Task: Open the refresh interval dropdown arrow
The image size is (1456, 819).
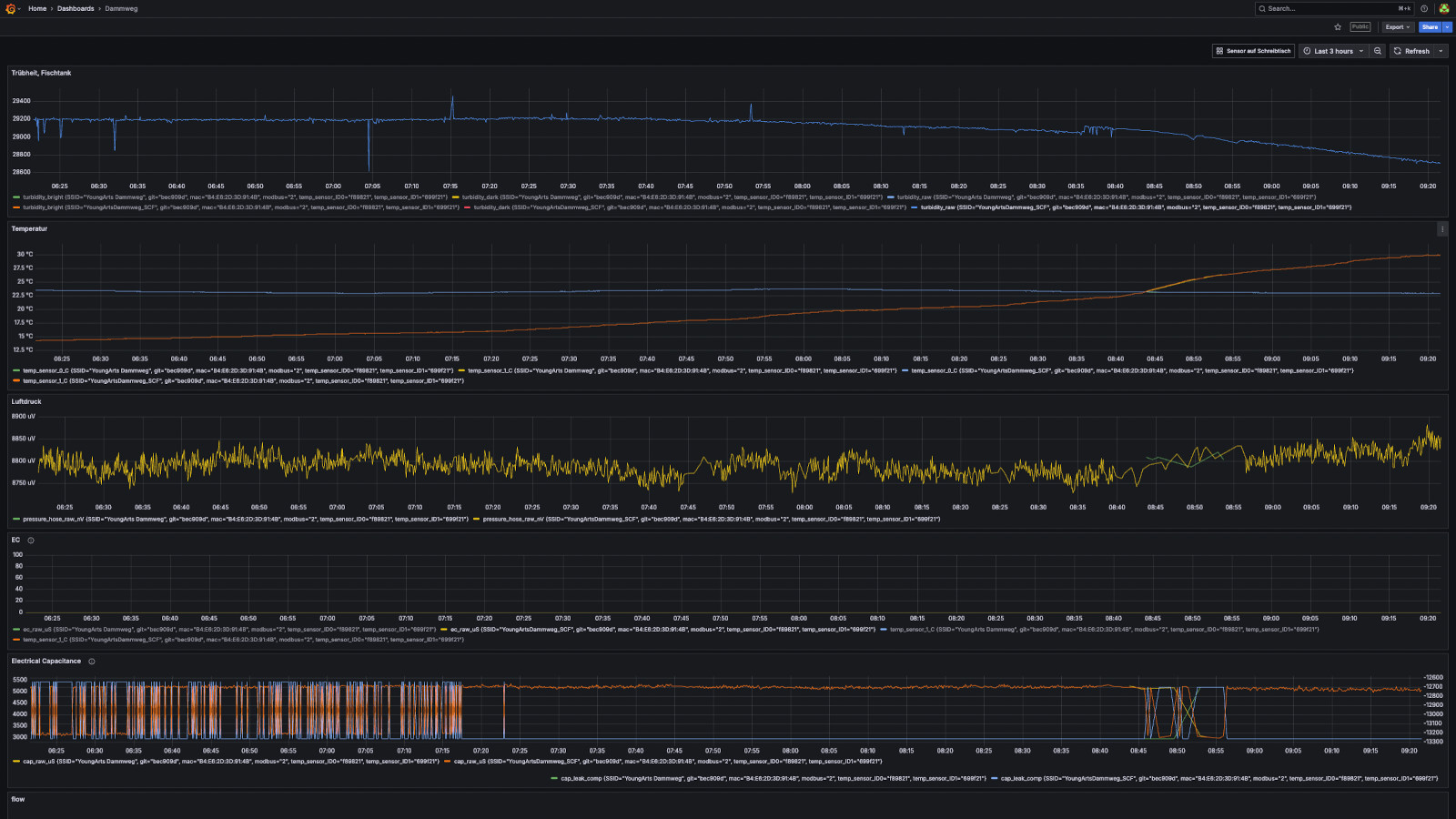Action: (1441, 51)
